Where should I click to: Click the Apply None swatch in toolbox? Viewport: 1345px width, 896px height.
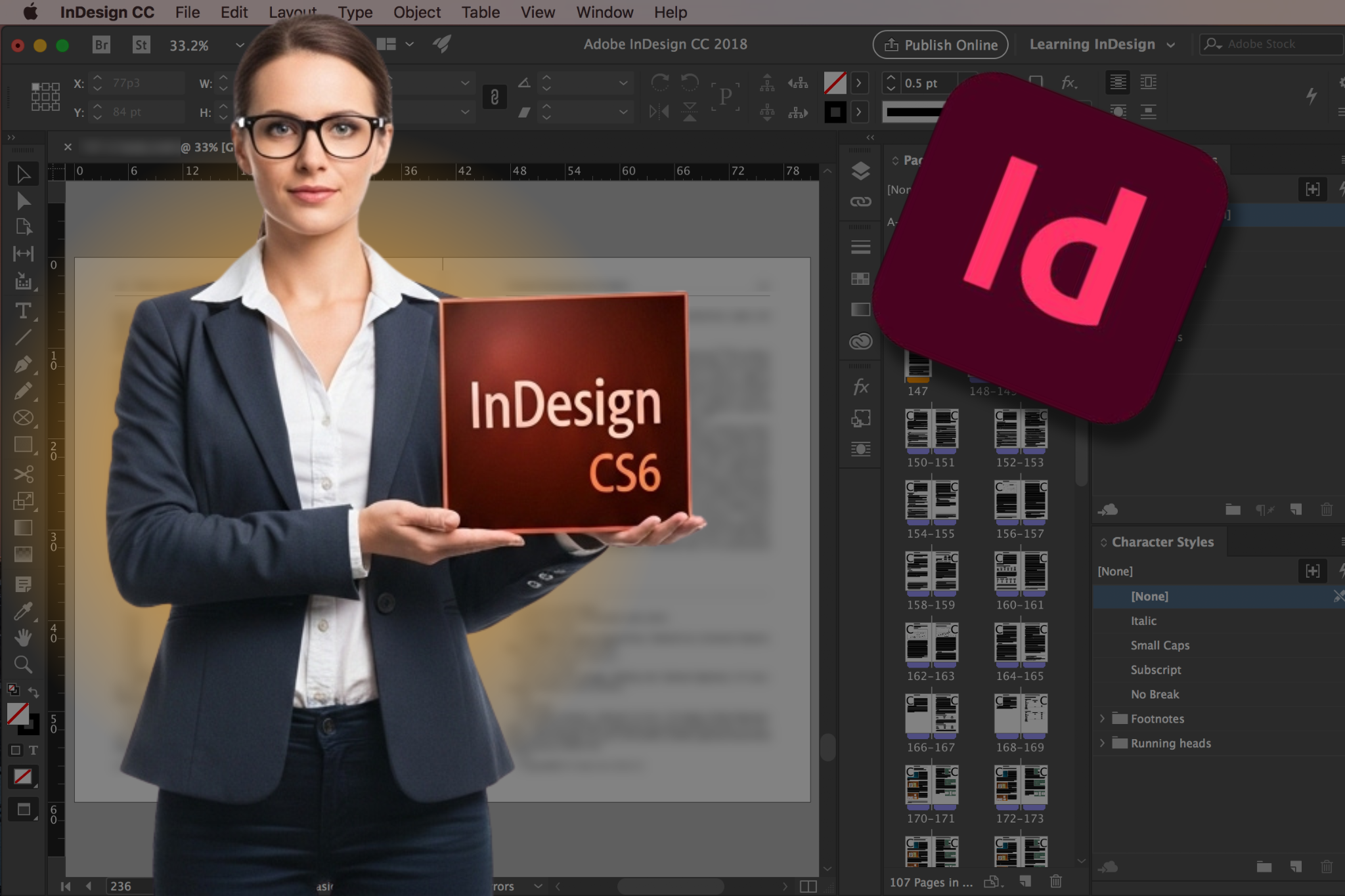pyautogui.click(x=23, y=777)
